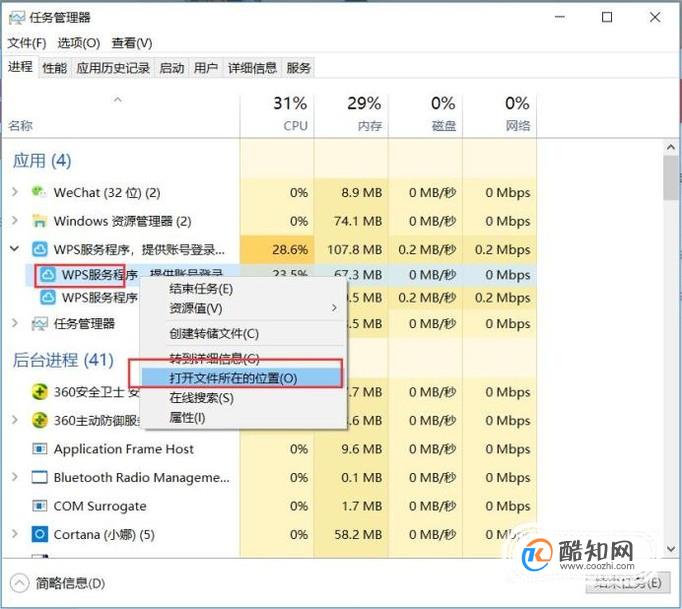This screenshot has height=609, width=682.
Task: Click the process list scrollbar thumb
Action: pyautogui.click(x=671, y=177)
